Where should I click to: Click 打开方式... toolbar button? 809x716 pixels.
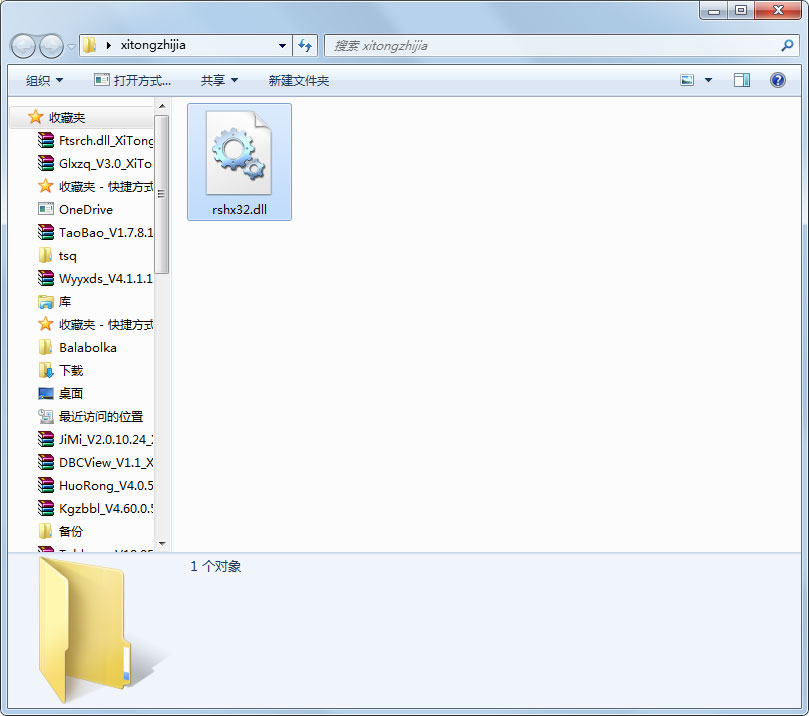tap(132, 80)
